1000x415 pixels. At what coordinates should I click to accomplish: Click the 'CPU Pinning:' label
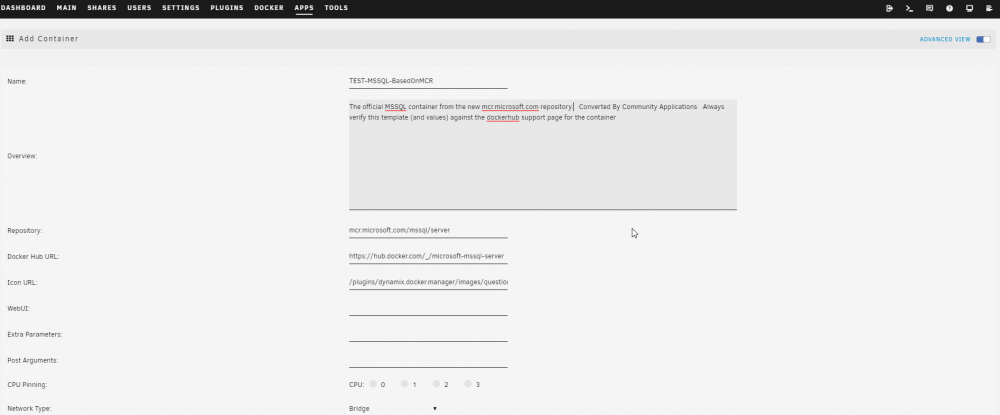(27, 385)
